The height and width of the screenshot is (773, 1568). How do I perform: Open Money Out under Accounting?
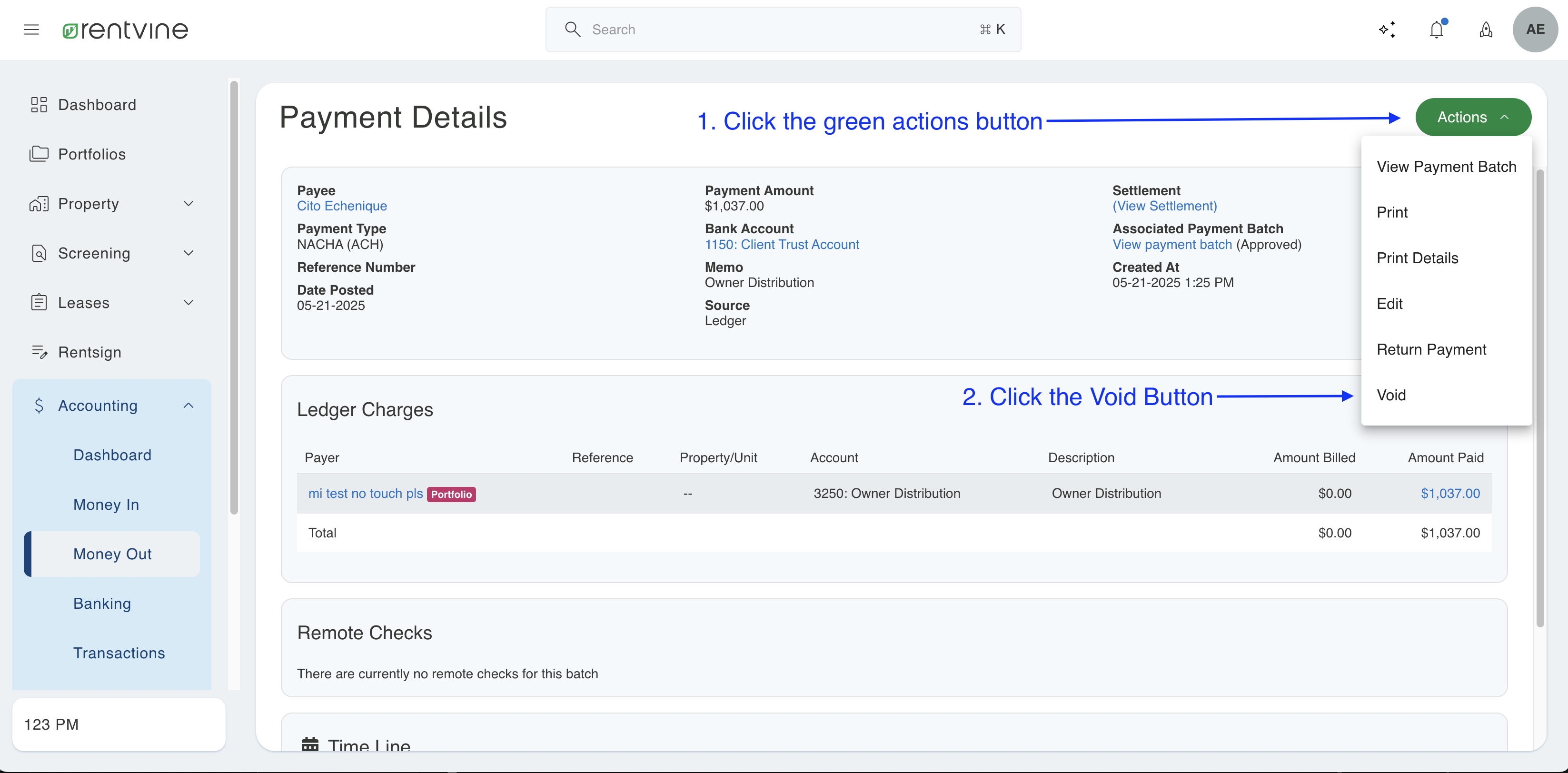click(x=111, y=554)
